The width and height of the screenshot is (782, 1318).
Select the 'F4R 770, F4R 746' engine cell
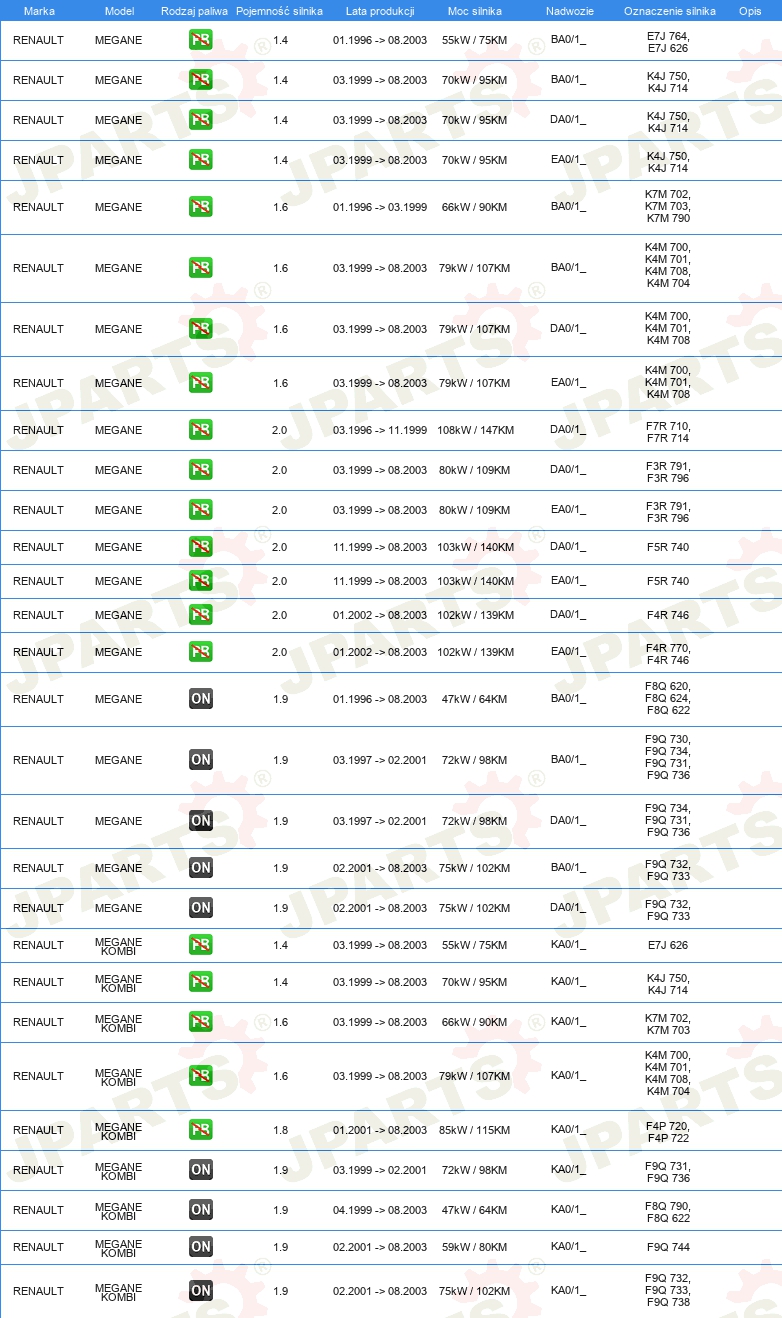click(x=668, y=652)
